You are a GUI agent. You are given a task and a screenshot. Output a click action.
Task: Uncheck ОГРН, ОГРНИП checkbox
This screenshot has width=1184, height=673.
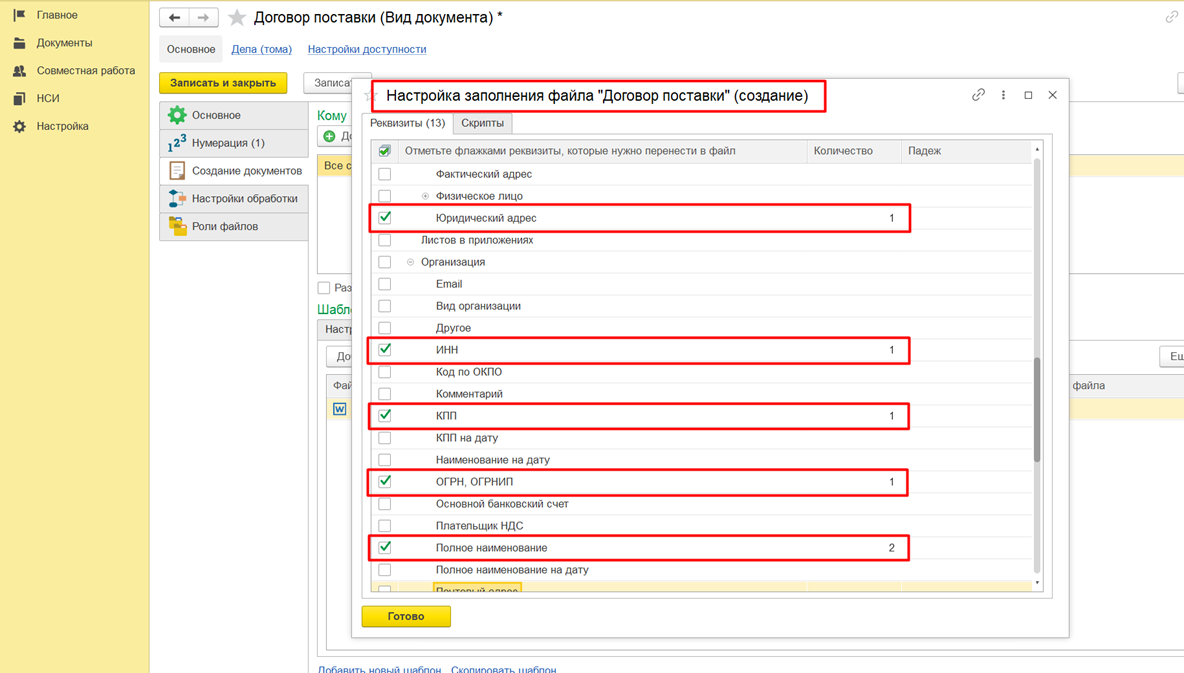pos(384,481)
